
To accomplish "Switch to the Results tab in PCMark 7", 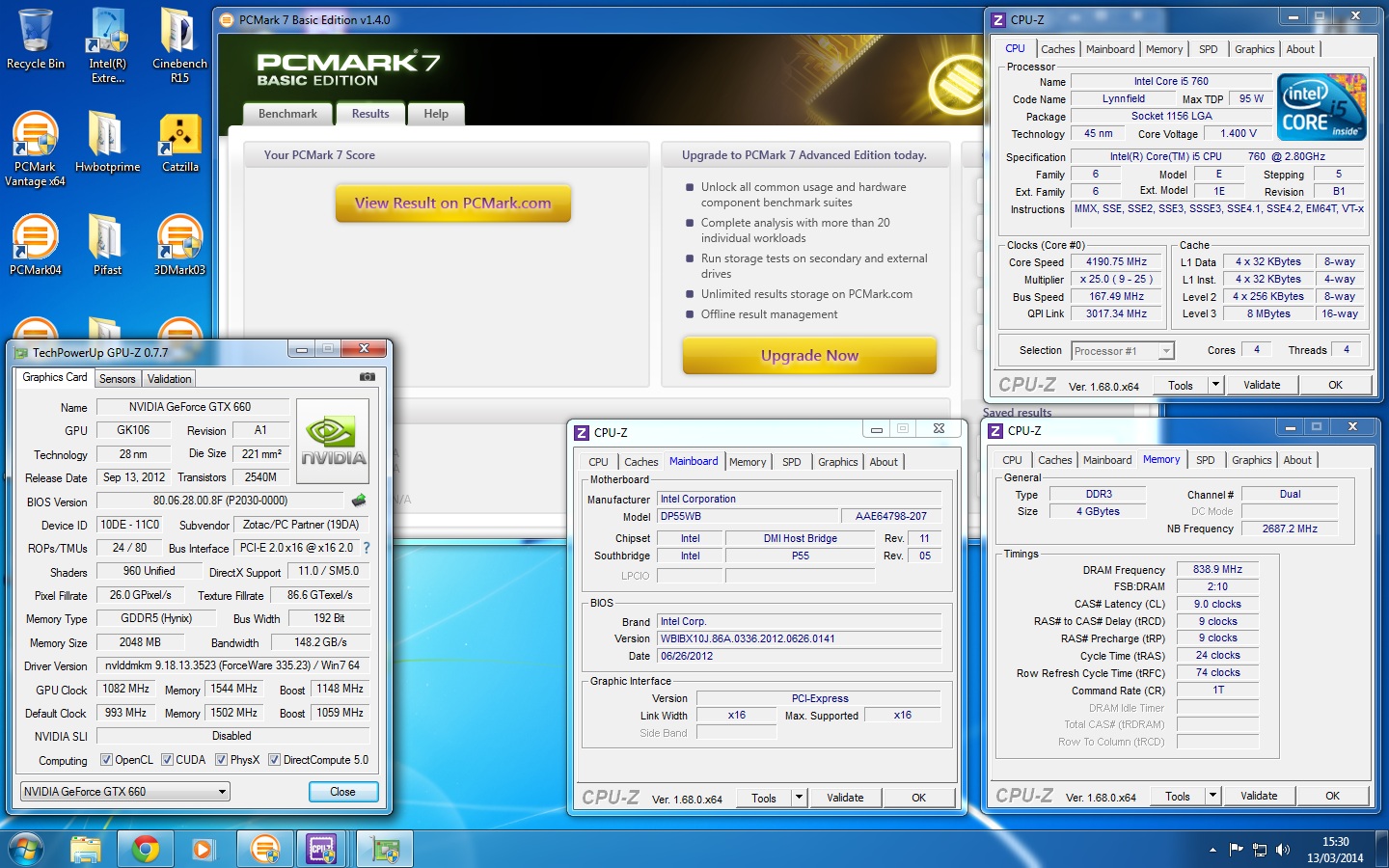I will [370, 114].
